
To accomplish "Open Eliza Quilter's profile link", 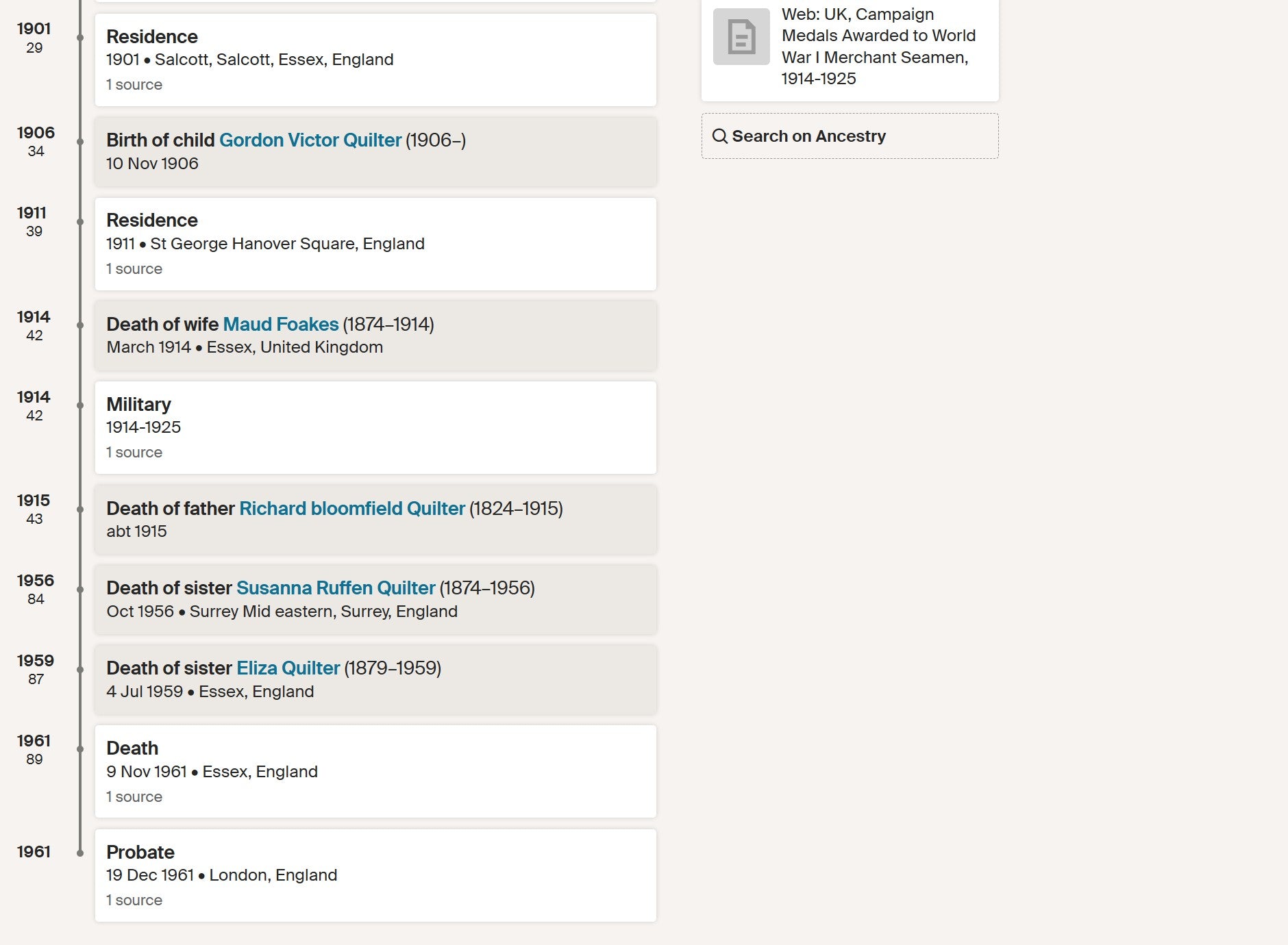I will [x=288, y=668].
